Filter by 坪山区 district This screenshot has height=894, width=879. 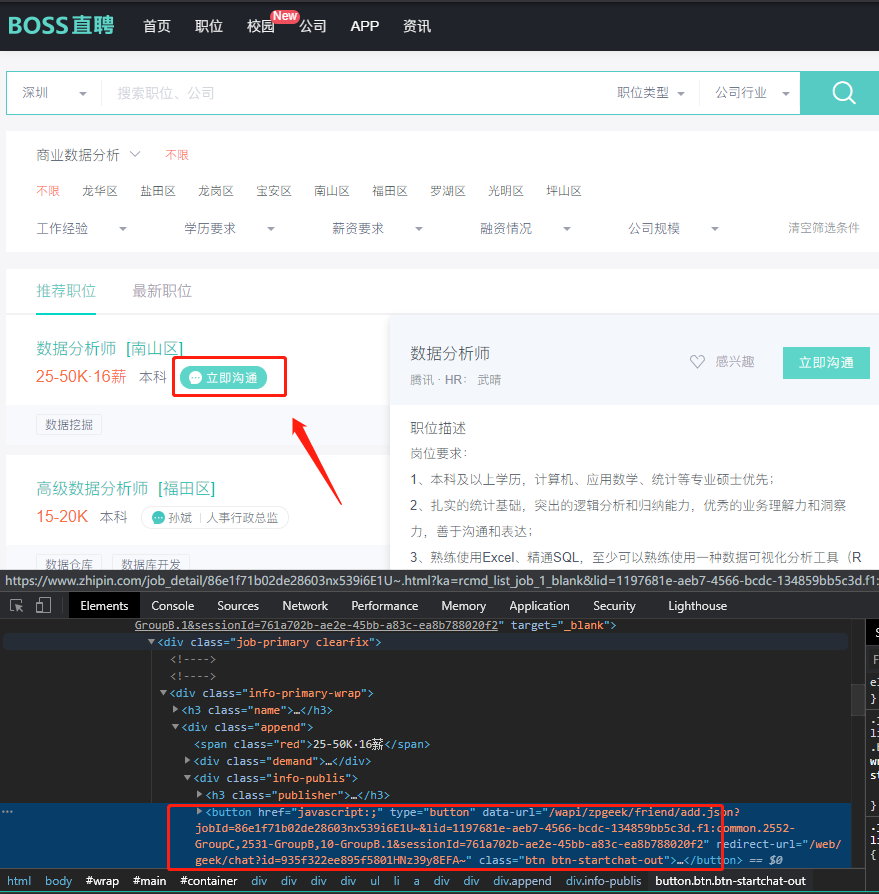(564, 191)
